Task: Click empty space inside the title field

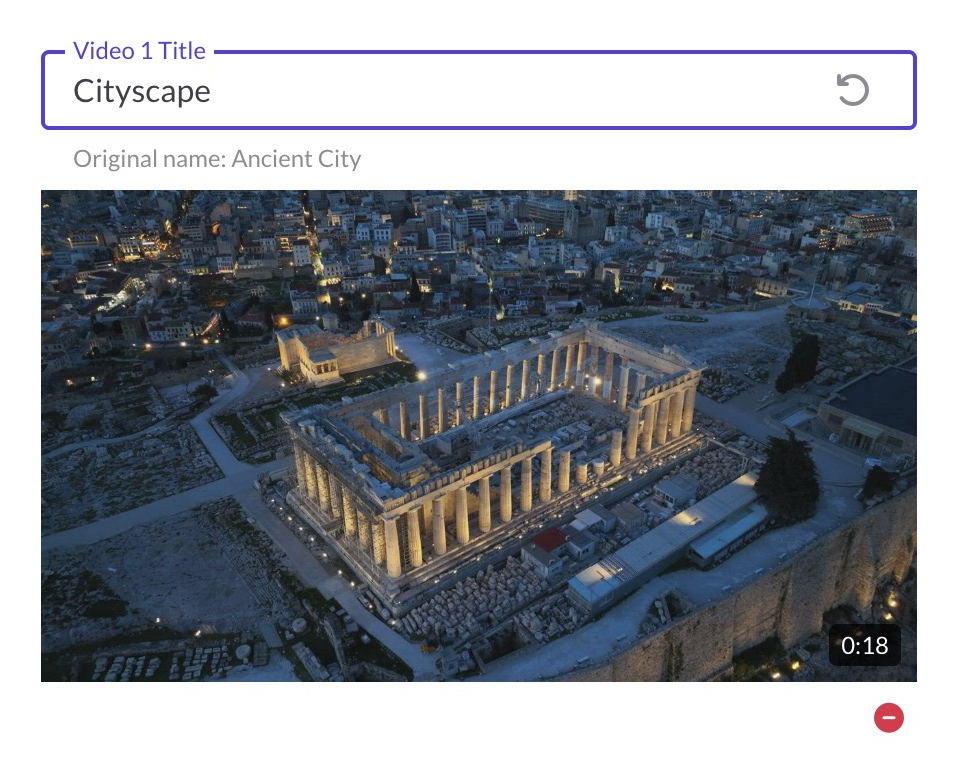Action: pyautogui.click(x=520, y=91)
